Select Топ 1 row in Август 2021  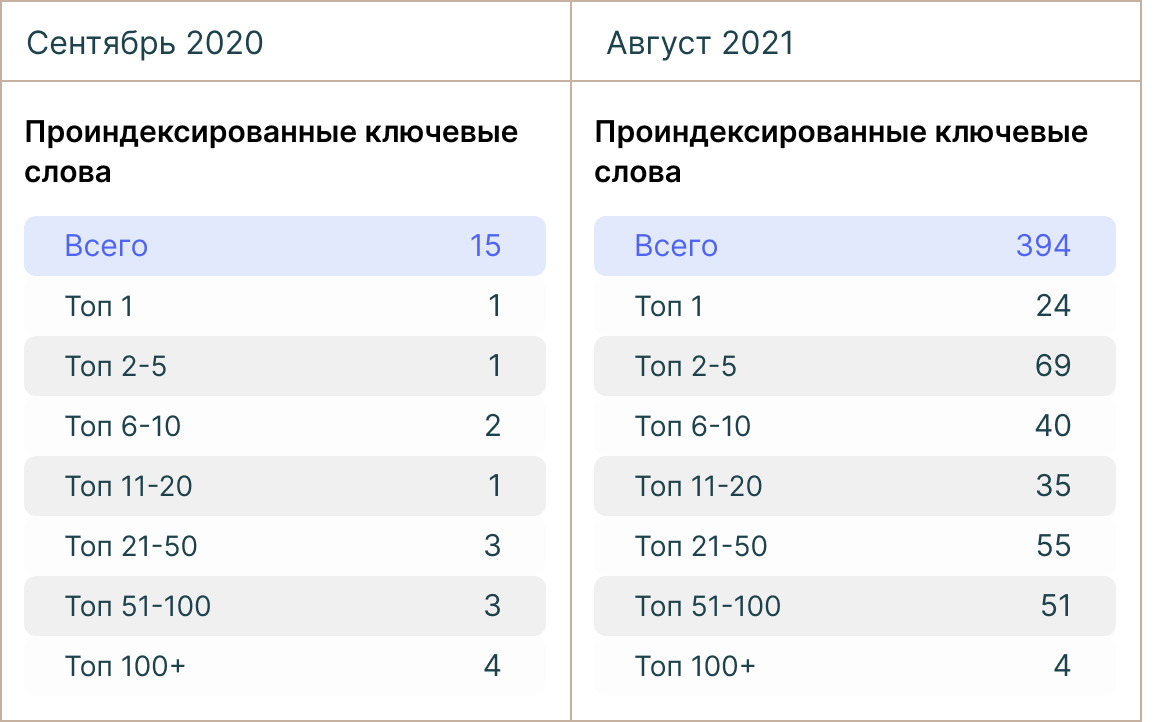point(854,306)
